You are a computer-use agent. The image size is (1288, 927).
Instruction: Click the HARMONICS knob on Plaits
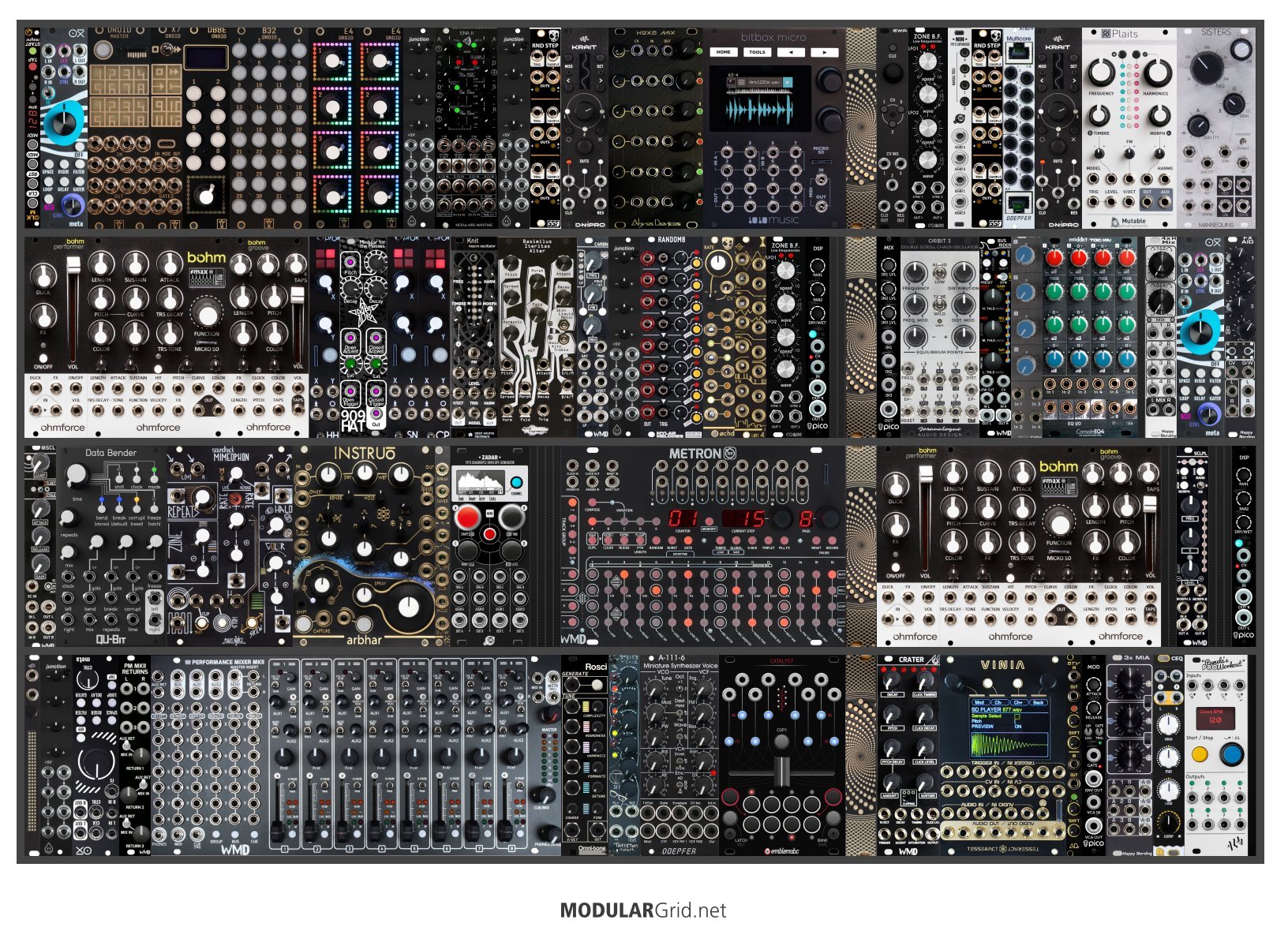point(1156,72)
